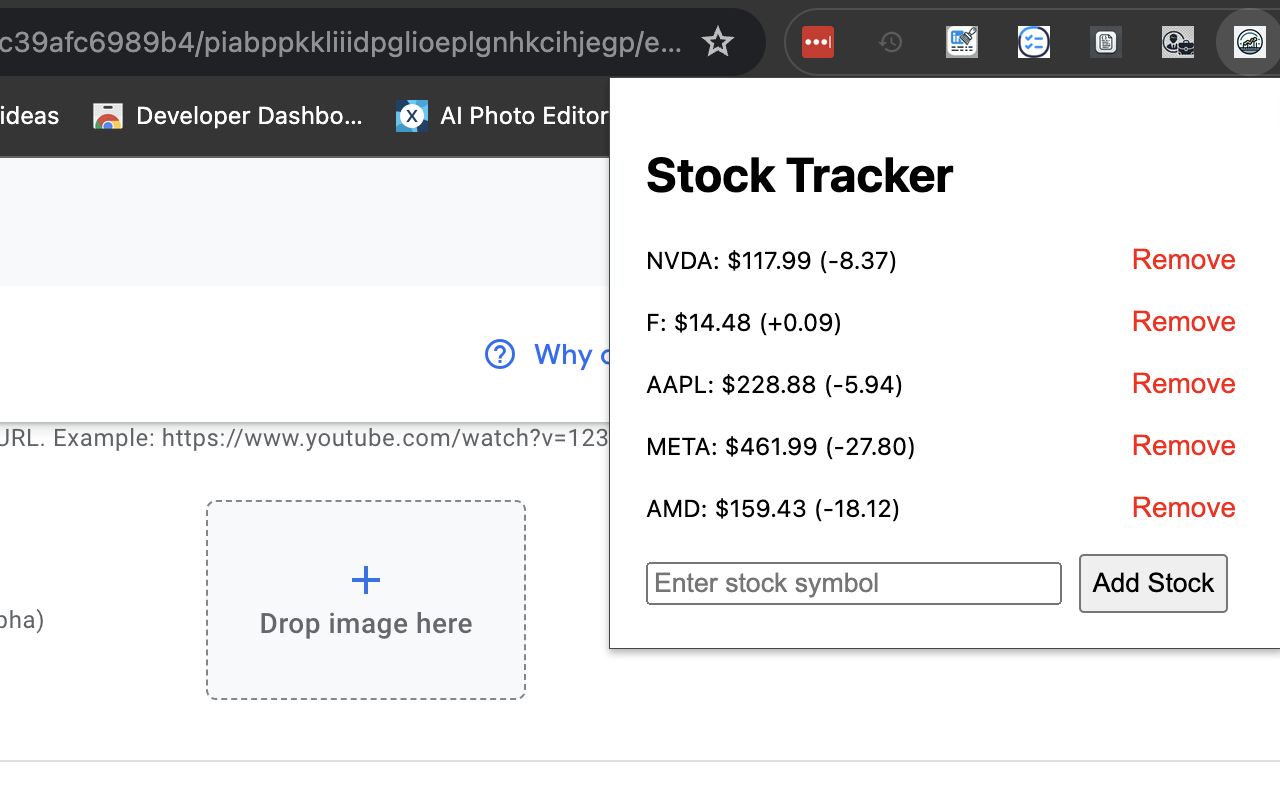1280x800 pixels.
Task: Open the checklist extension icon
Action: point(1033,42)
